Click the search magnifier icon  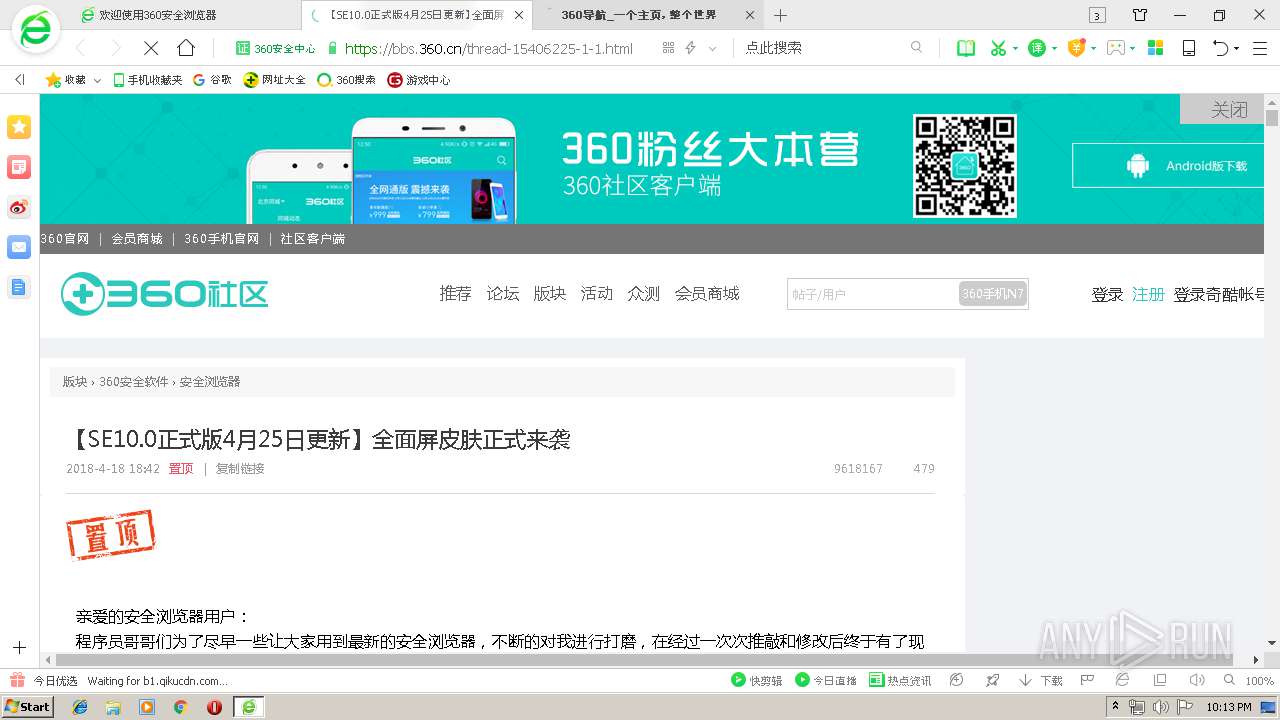coord(916,47)
